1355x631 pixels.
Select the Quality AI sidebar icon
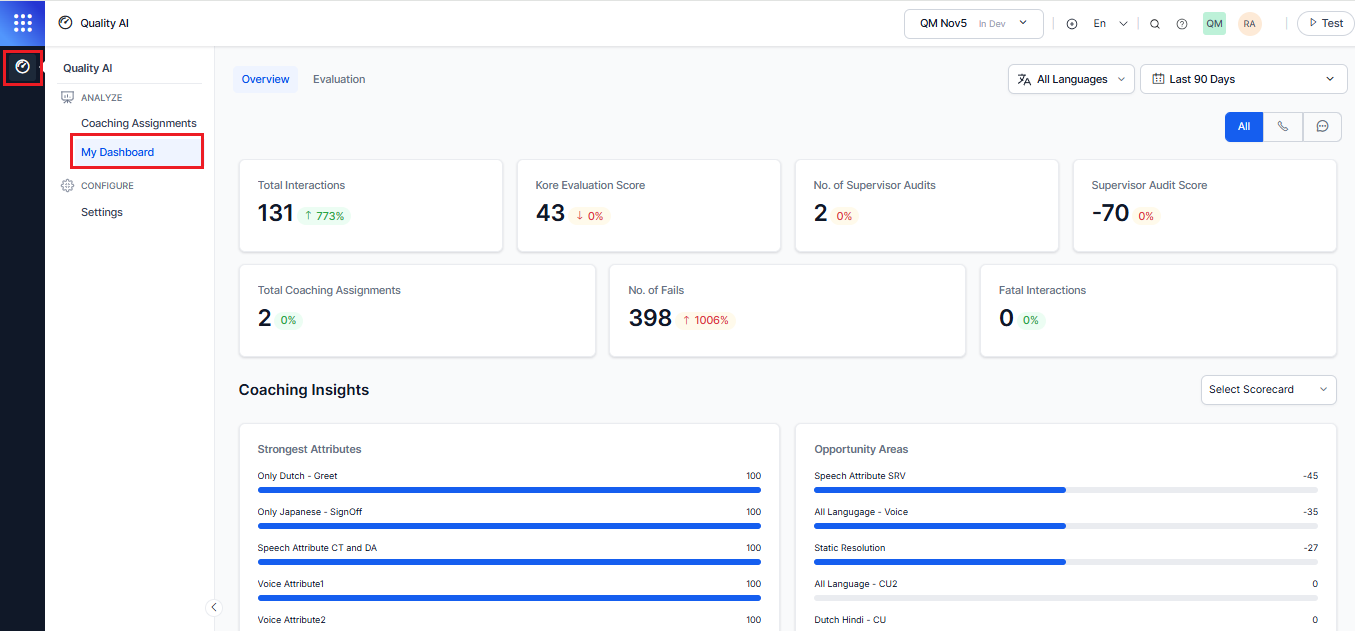tap(22, 67)
